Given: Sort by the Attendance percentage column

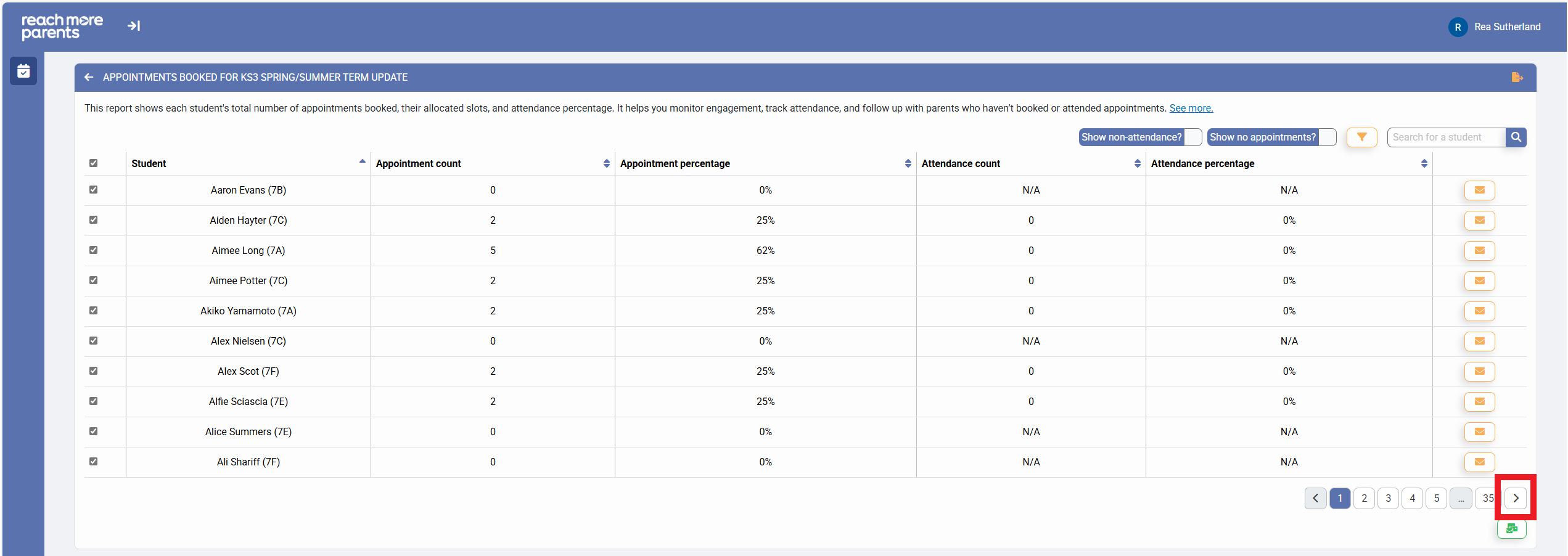Looking at the screenshot, I should click(x=1424, y=163).
